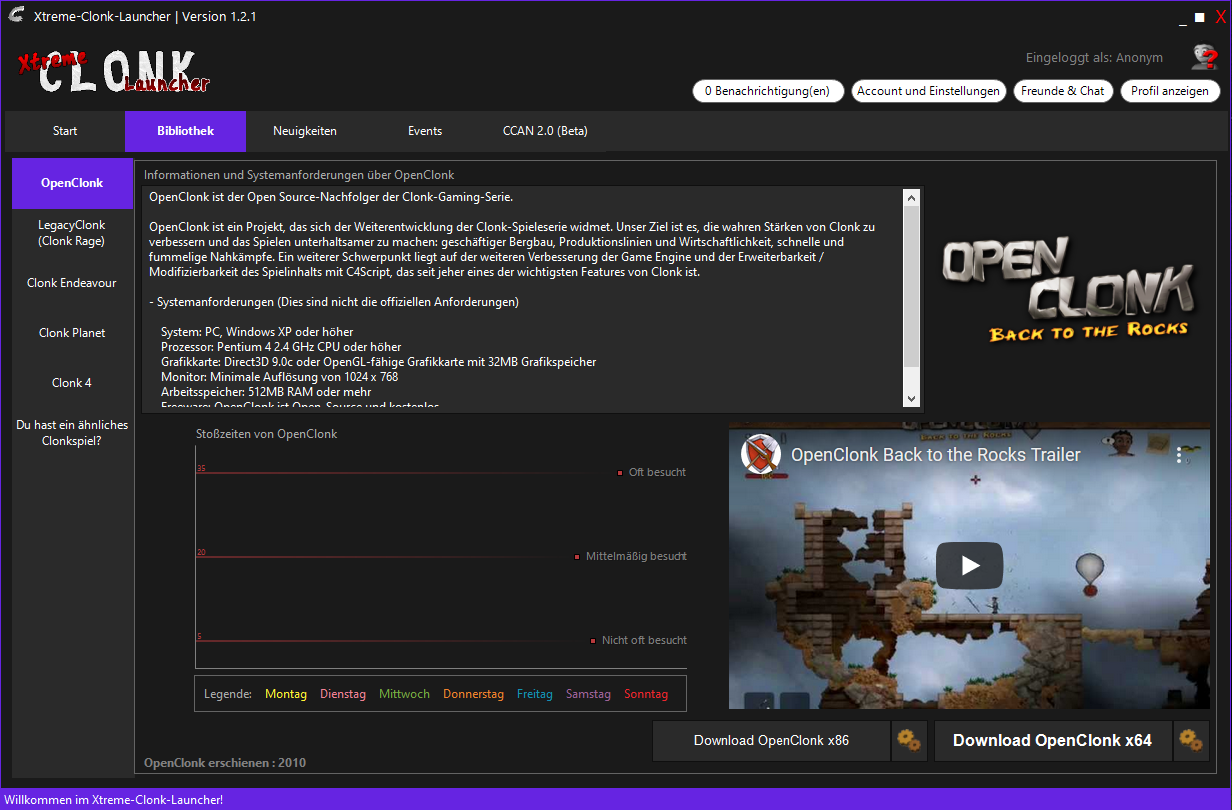Click the Samstag legend entry
1232x810 pixels.
click(x=588, y=694)
